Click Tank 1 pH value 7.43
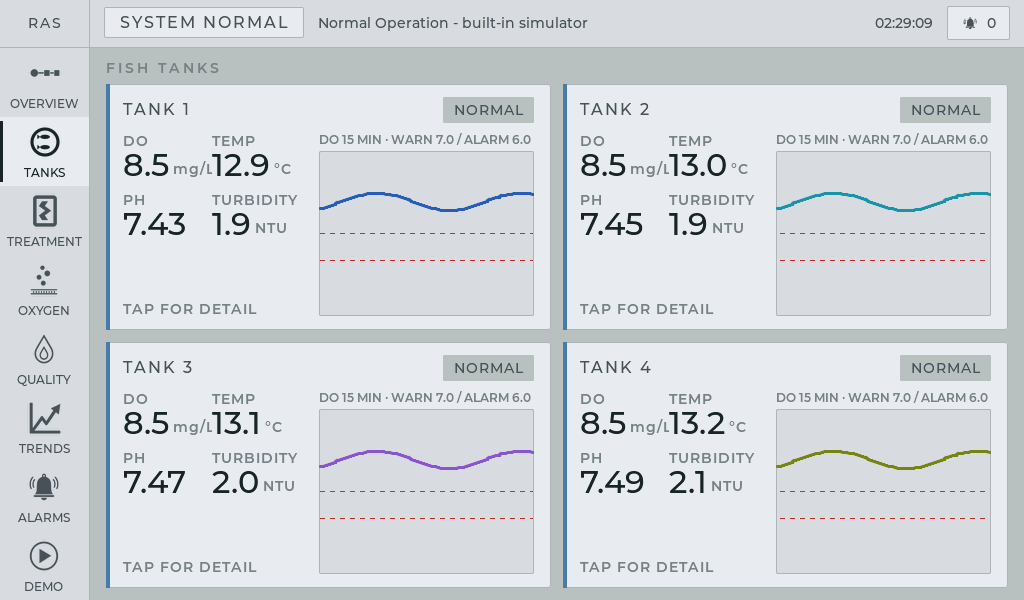1024x600 pixels. tap(154, 225)
